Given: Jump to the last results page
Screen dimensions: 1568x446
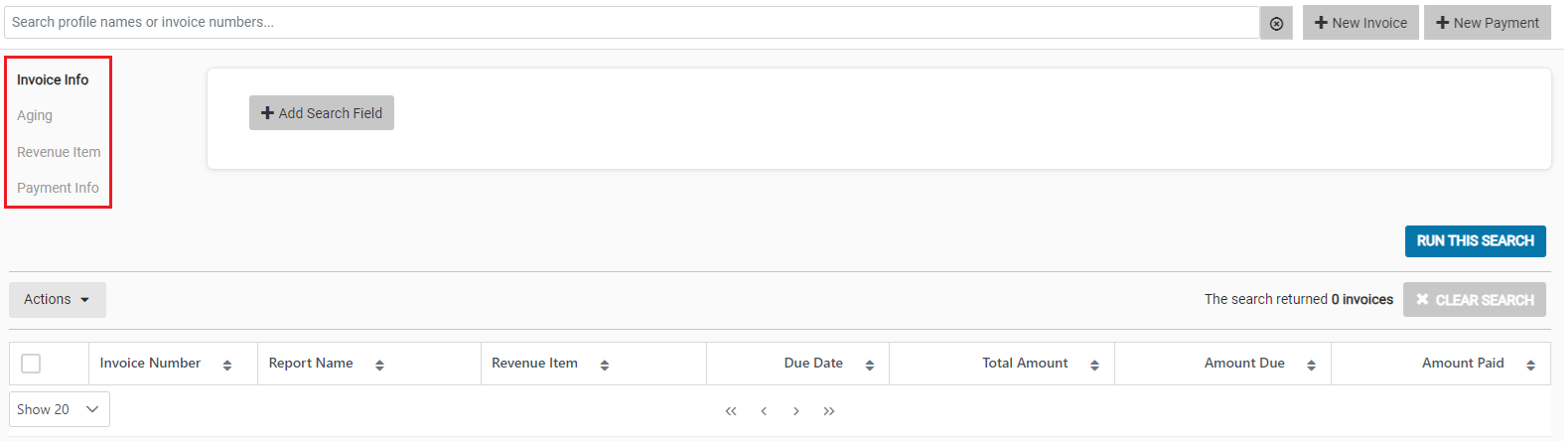Looking at the screenshot, I should (x=829, y=411).
